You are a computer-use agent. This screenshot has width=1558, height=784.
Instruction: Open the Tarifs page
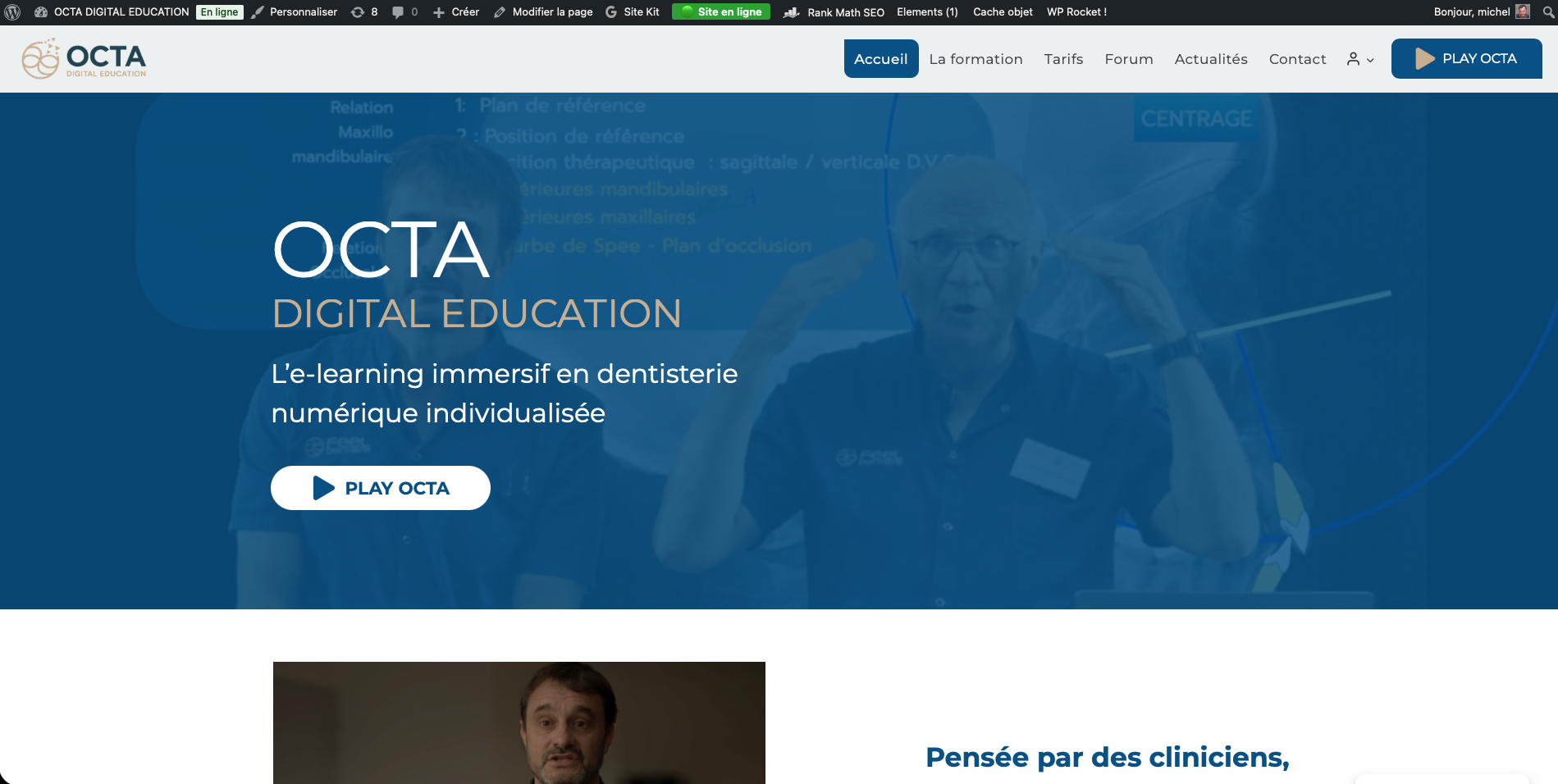(1063, 59)
